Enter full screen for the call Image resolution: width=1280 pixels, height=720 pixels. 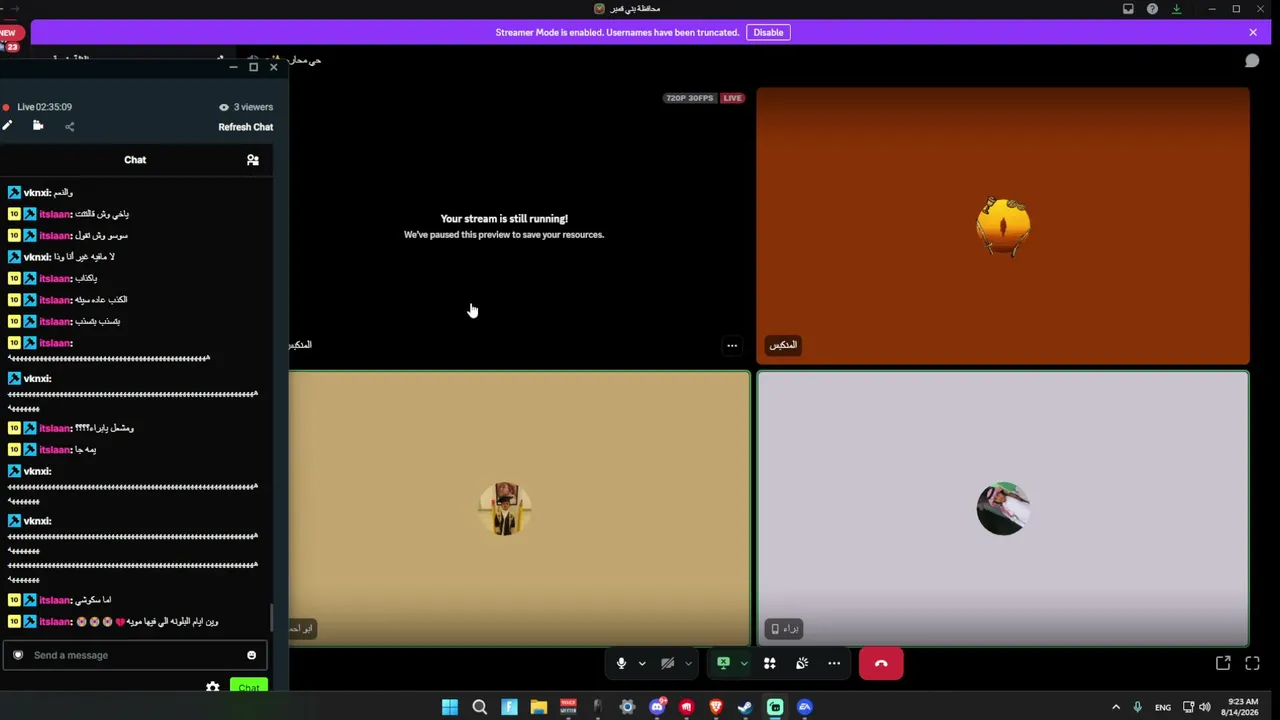1252,663
